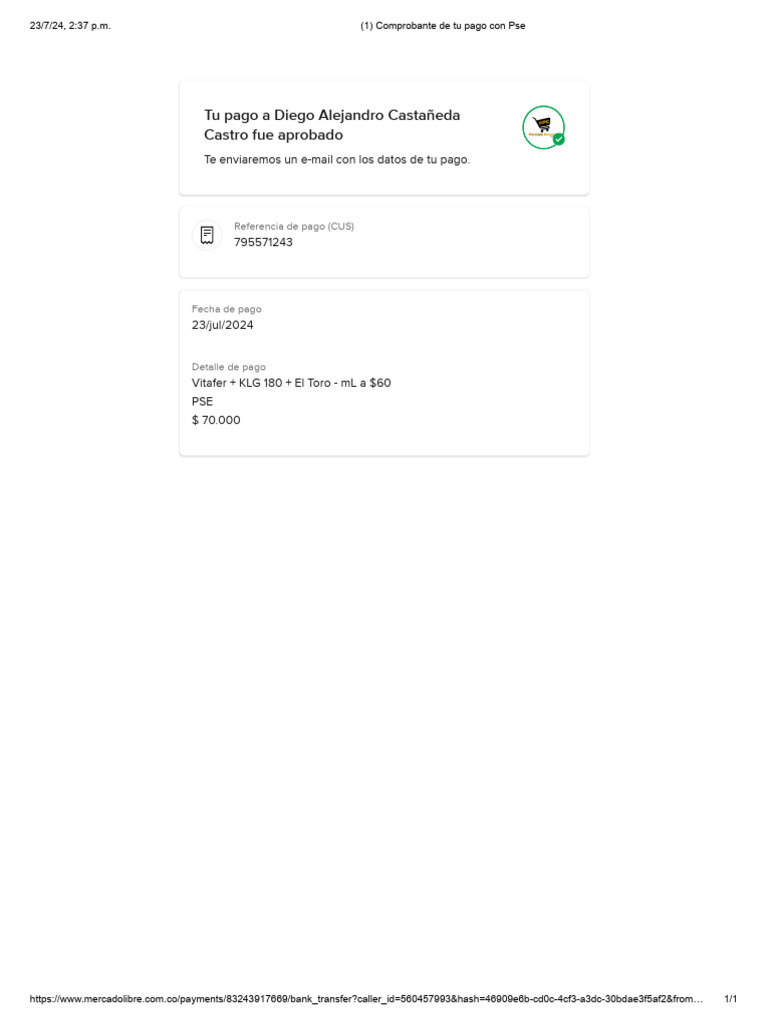Click the 'Te enviaremos un e-mail' message
Image resolution: width=768 pixels, height=1024 pixels.
[337, 159]
